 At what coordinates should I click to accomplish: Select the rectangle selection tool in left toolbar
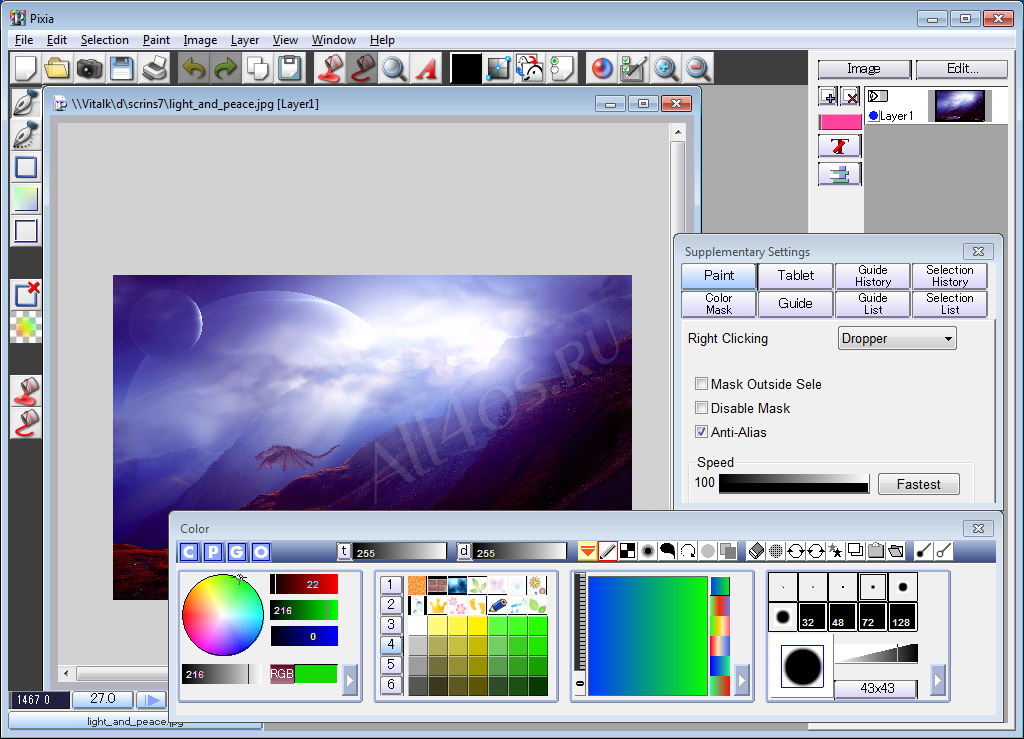25,167
